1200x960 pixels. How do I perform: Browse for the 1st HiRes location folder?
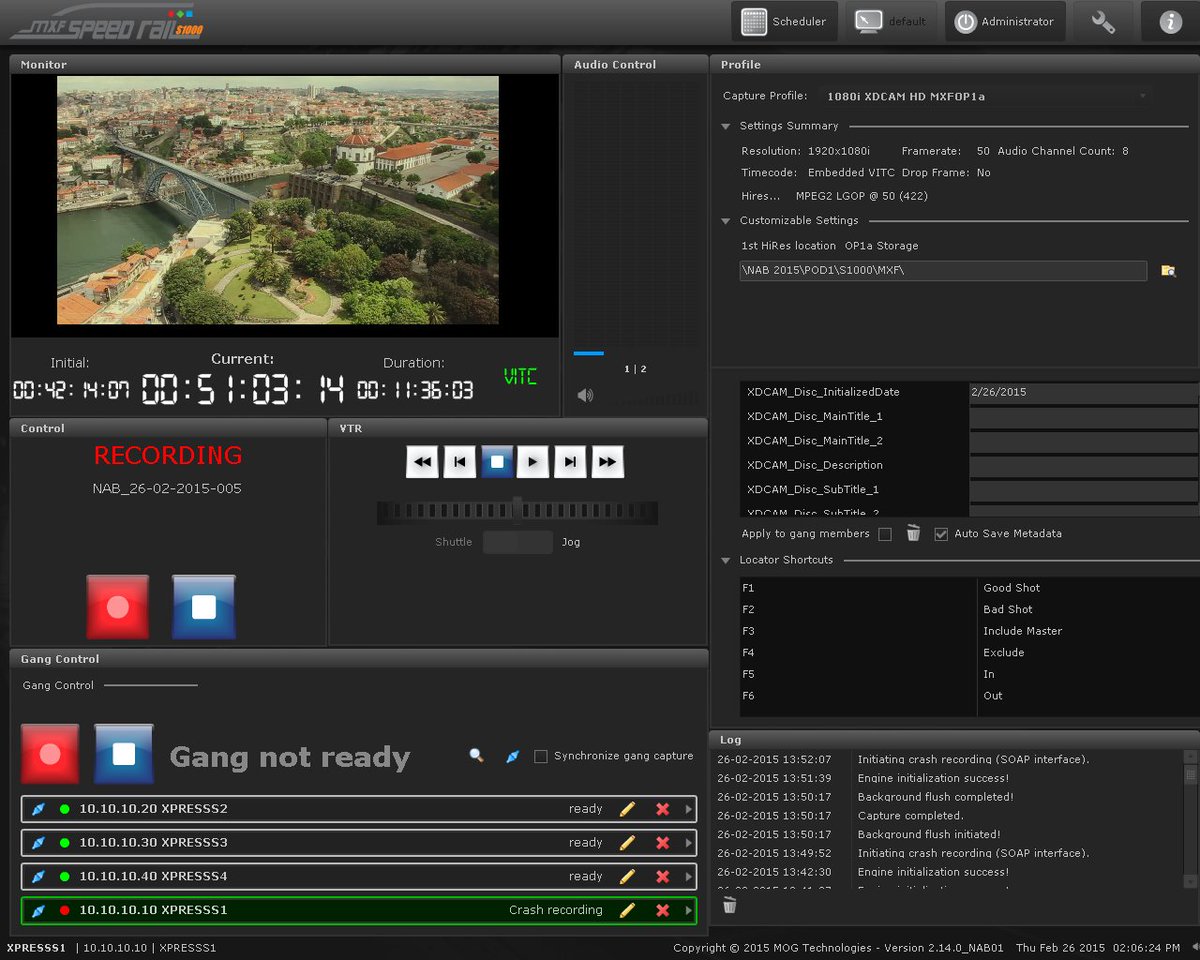point(1167,271)
